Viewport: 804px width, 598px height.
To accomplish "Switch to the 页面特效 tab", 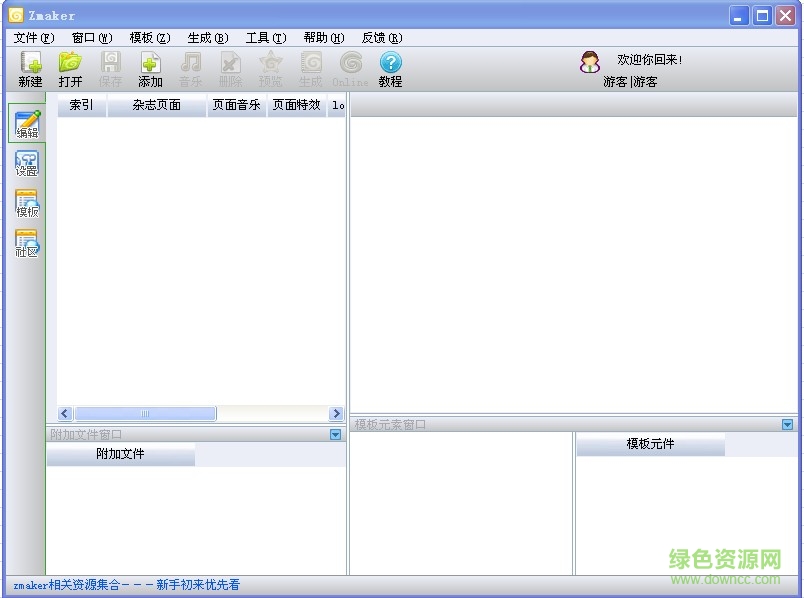I will (294, 104).
